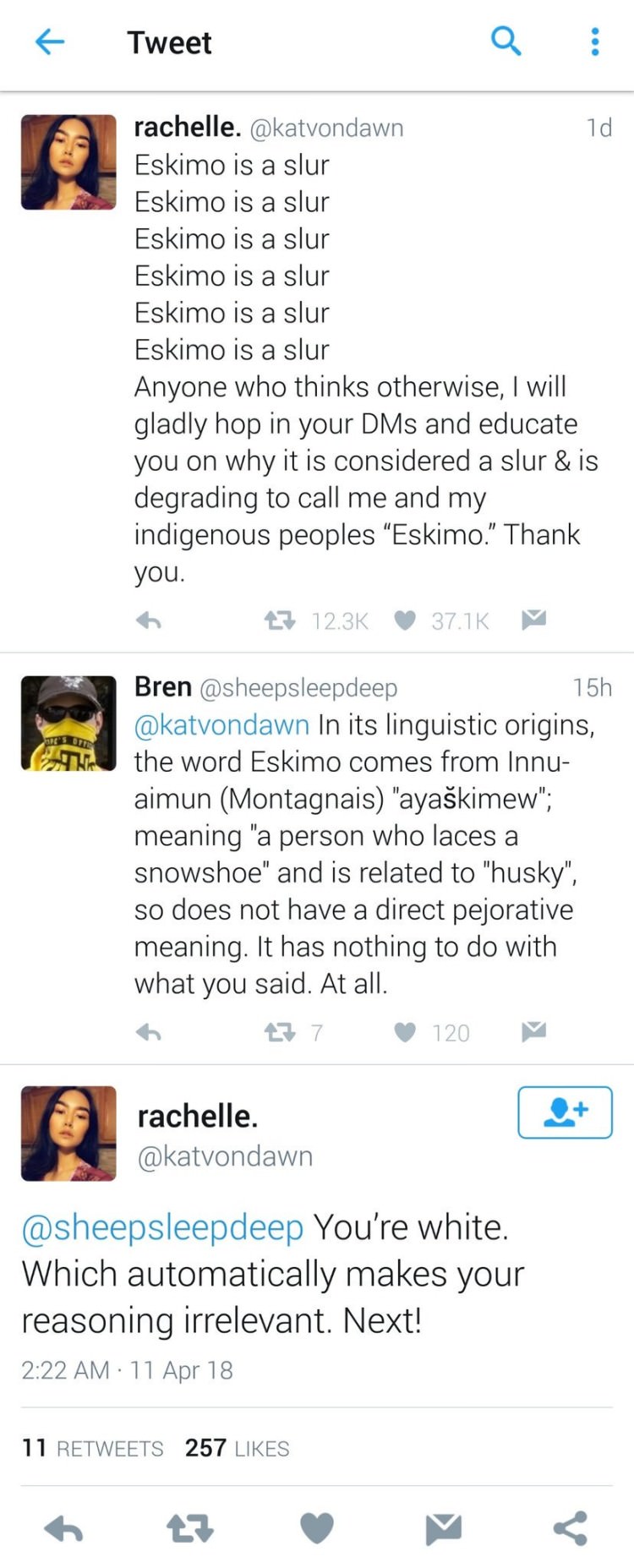Retweet the main tweet from bottom bar

tap(190, 1528)
